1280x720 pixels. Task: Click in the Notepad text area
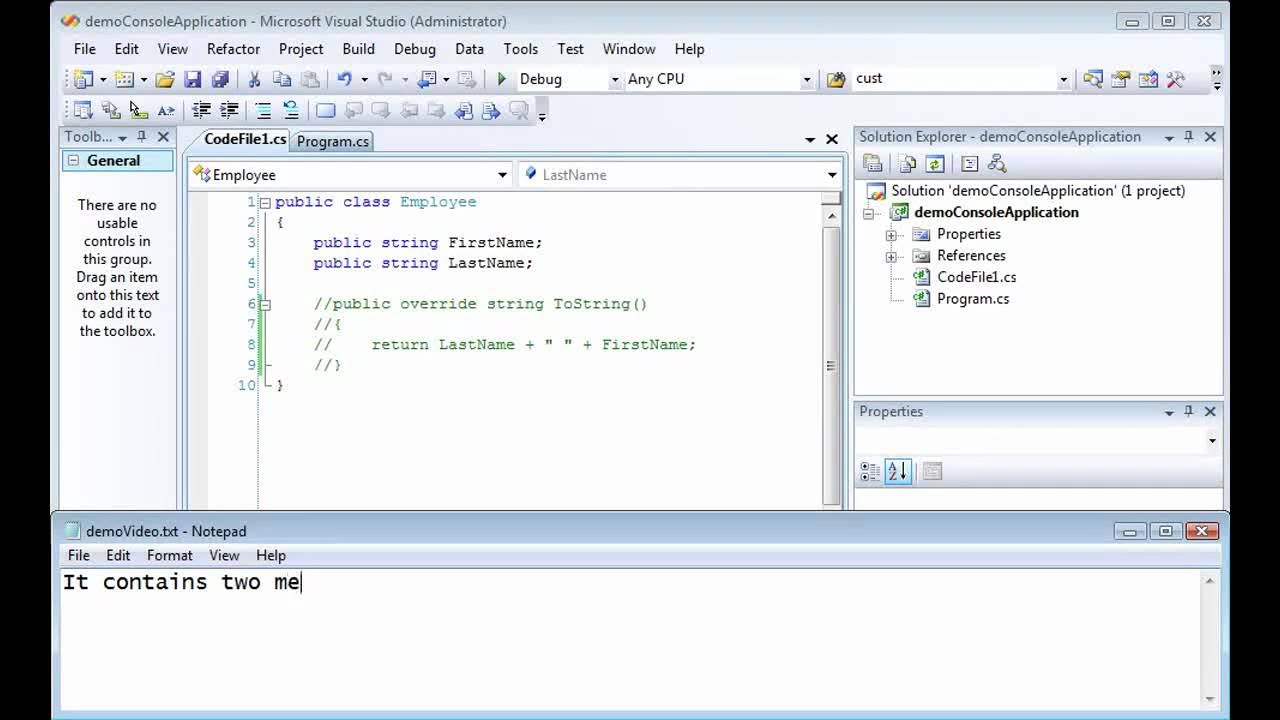[630, 640]
